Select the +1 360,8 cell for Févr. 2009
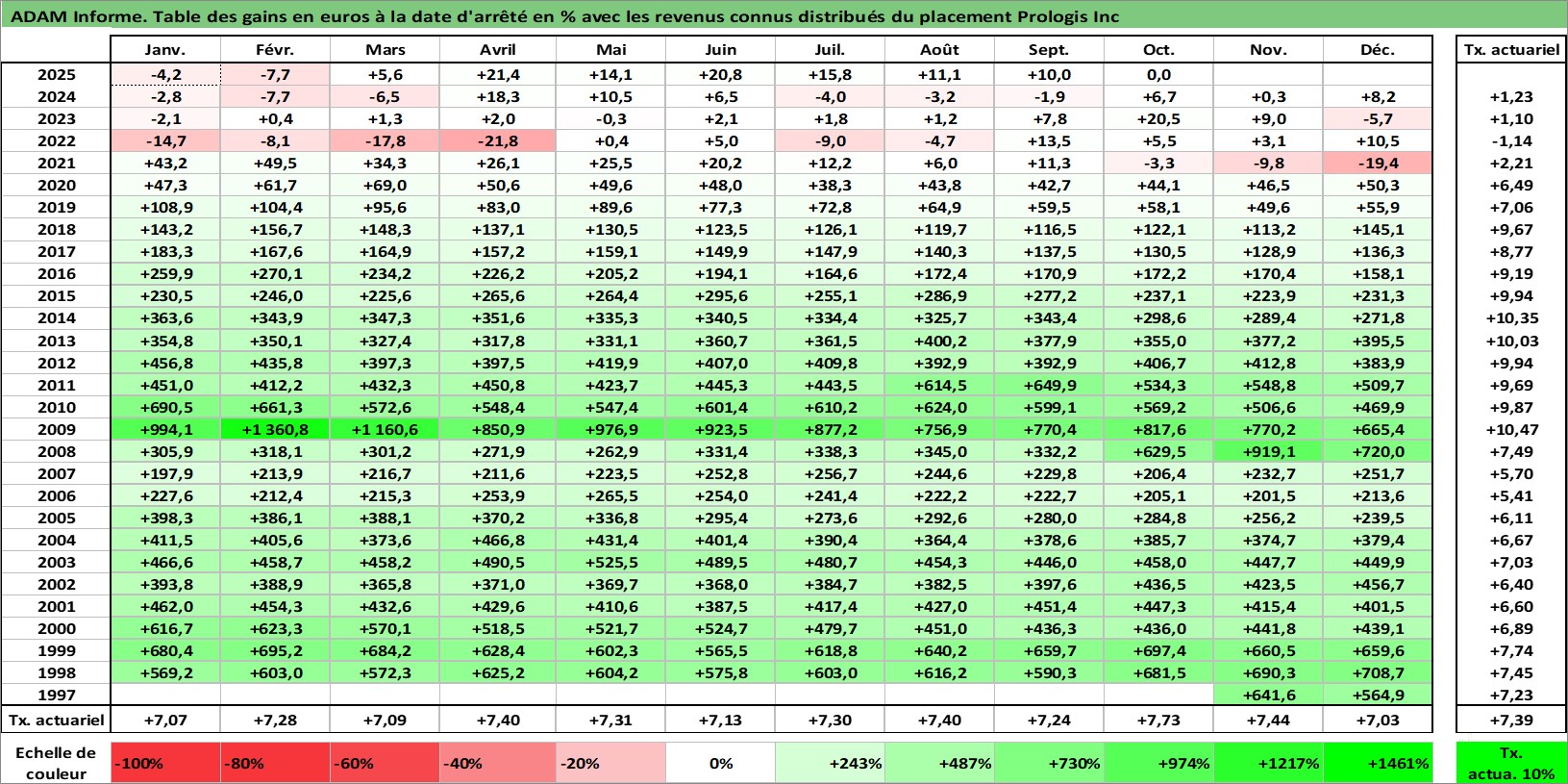Viewport: 1568px width, 784px height. tap(276, 430)
